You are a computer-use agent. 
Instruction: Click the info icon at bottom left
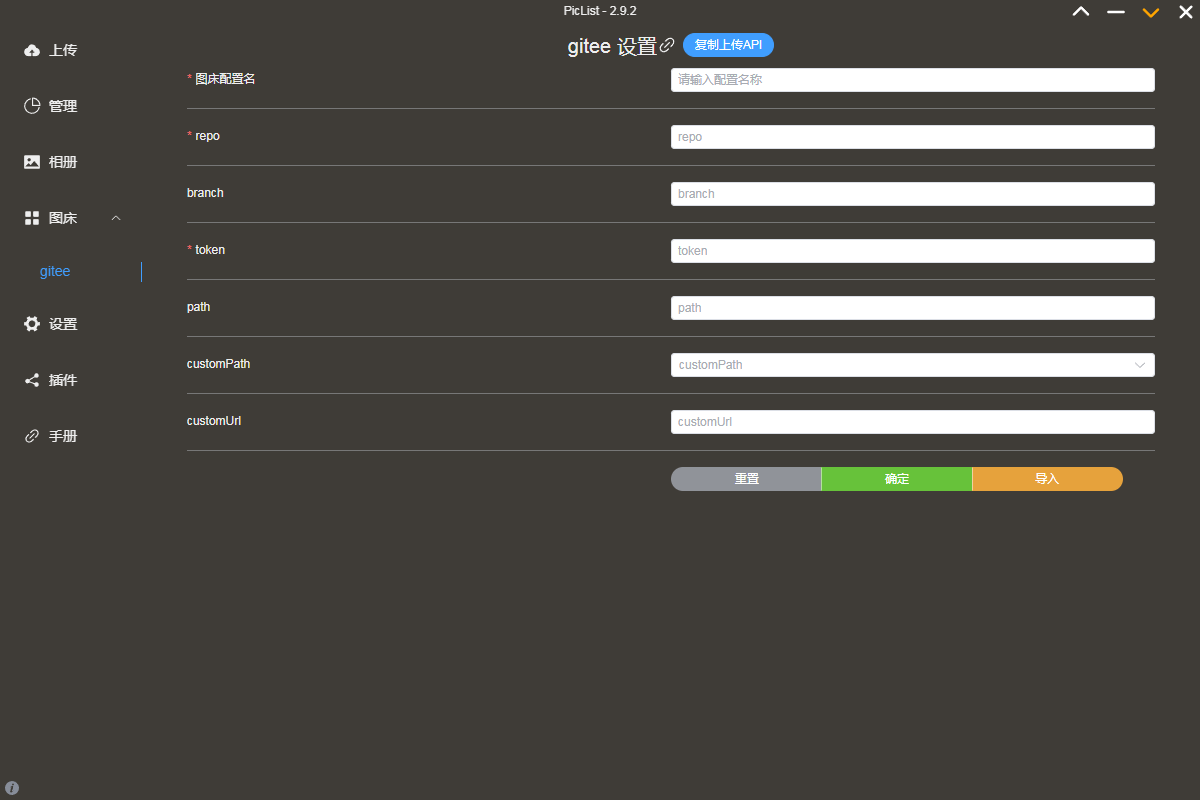[12, 788]
